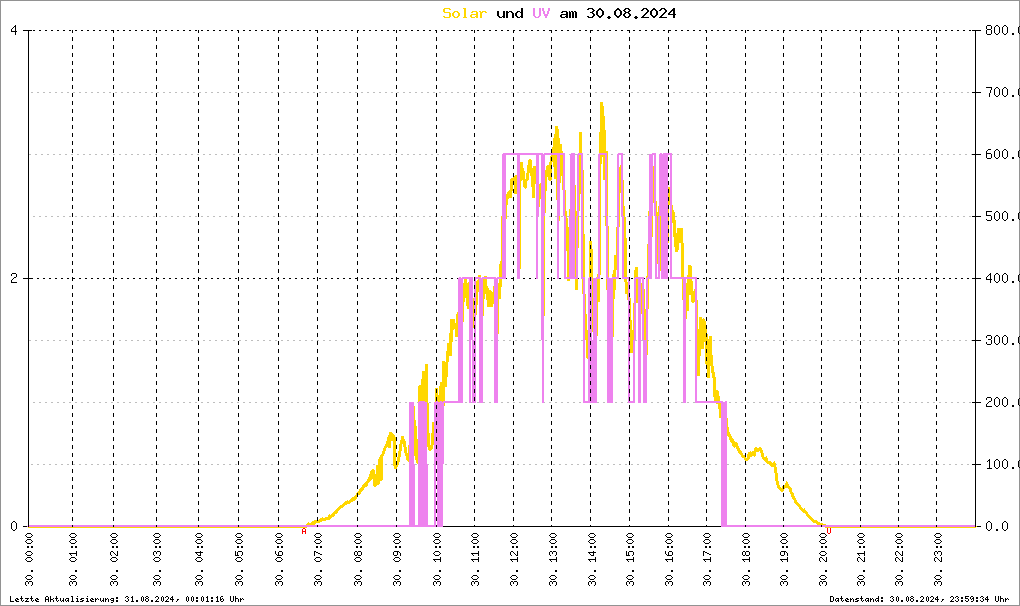
Task: Click the time label "30. 04:00"
Action: (x=199, y=559)
